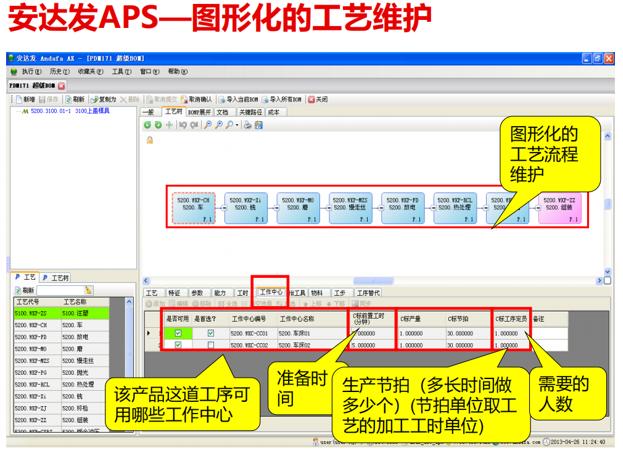Click the save-diagram disk icon

(259, 125)
